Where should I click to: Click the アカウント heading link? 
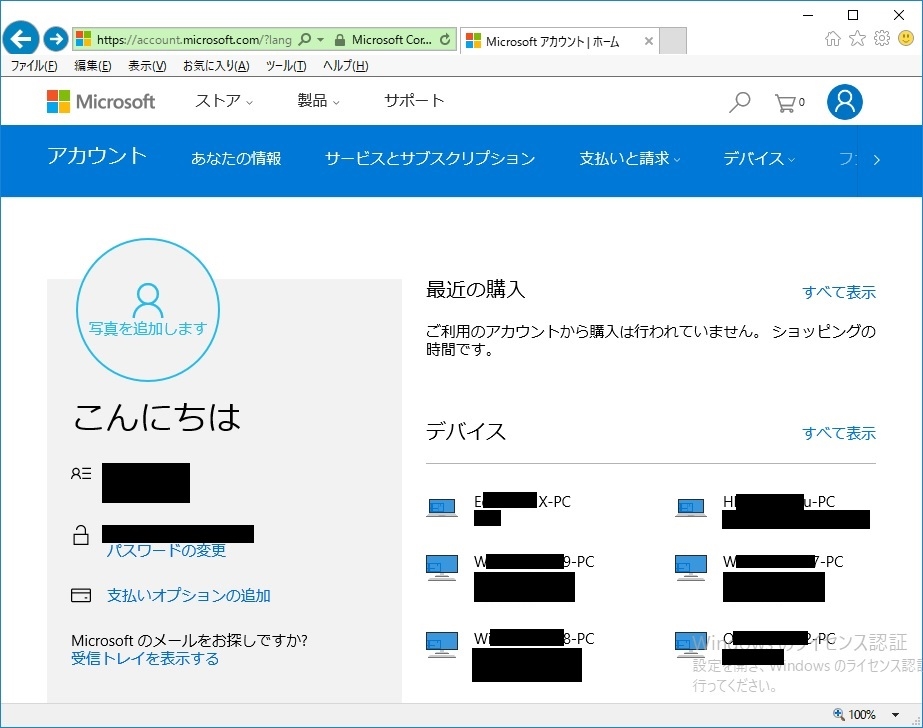[97, 156]
